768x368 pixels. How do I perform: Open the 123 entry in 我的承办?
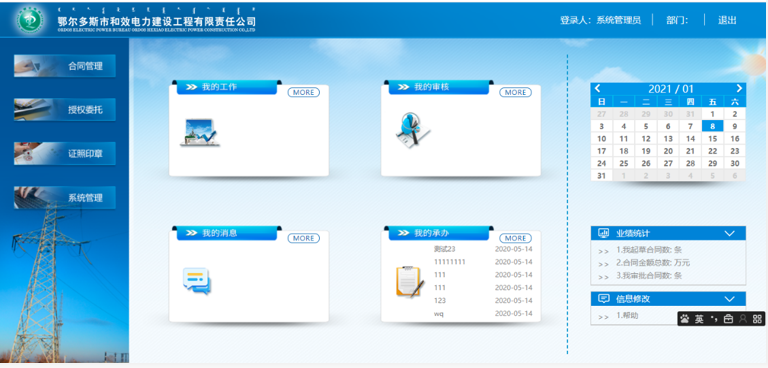[x=440, y=300]
